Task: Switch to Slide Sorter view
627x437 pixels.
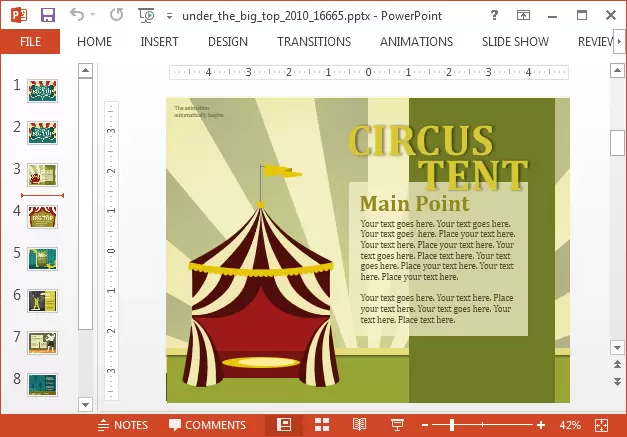Action: [322, 425]
